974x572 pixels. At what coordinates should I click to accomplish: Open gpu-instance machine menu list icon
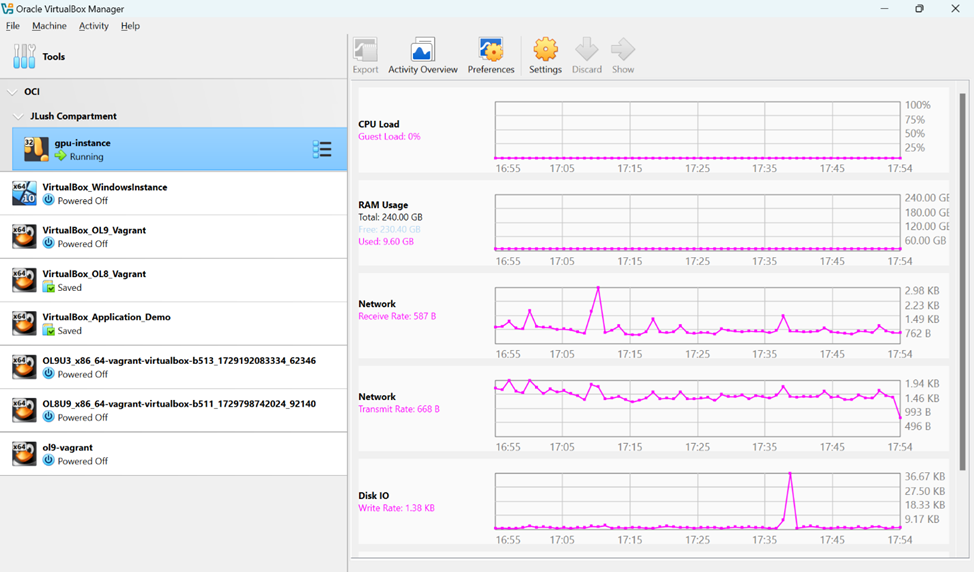click(x=321, y=150)
